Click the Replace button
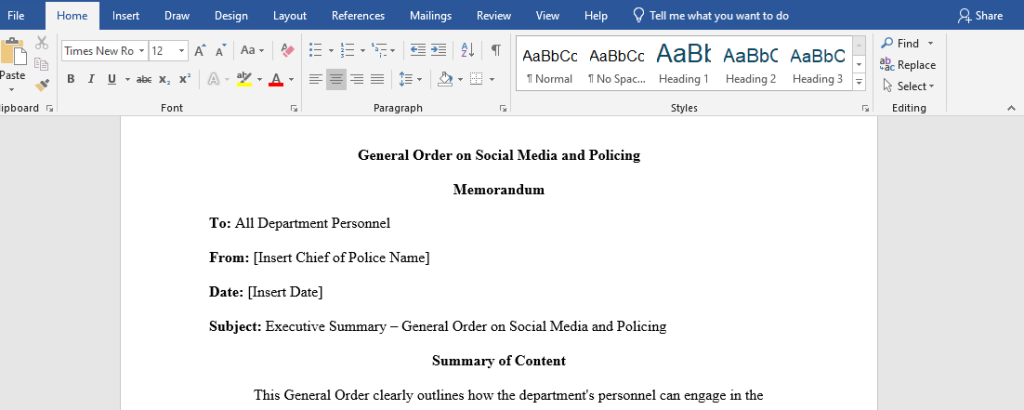1024x410 pixels. click(908, 65)
